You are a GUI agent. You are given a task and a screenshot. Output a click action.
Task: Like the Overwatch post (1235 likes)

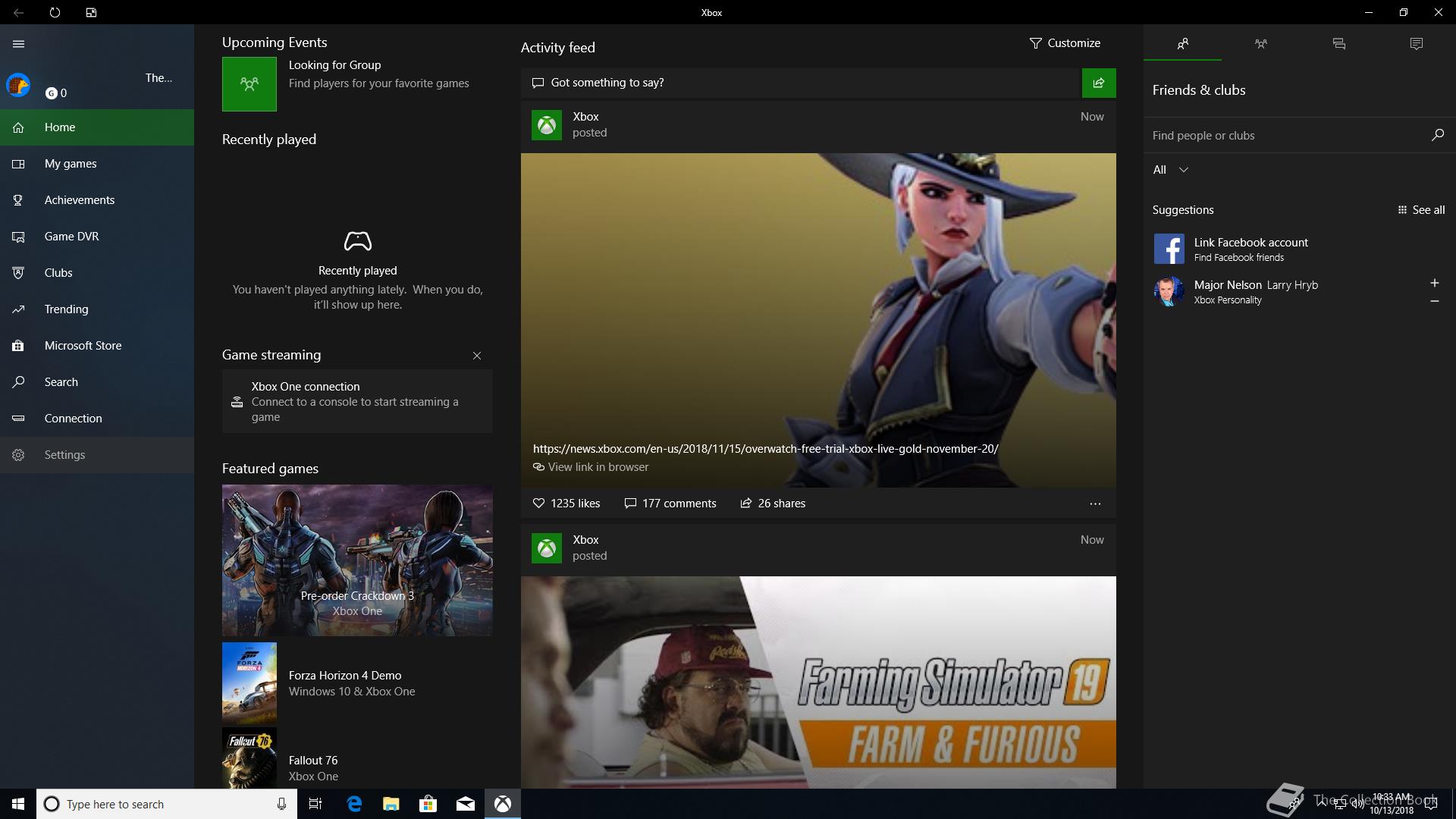566,504
